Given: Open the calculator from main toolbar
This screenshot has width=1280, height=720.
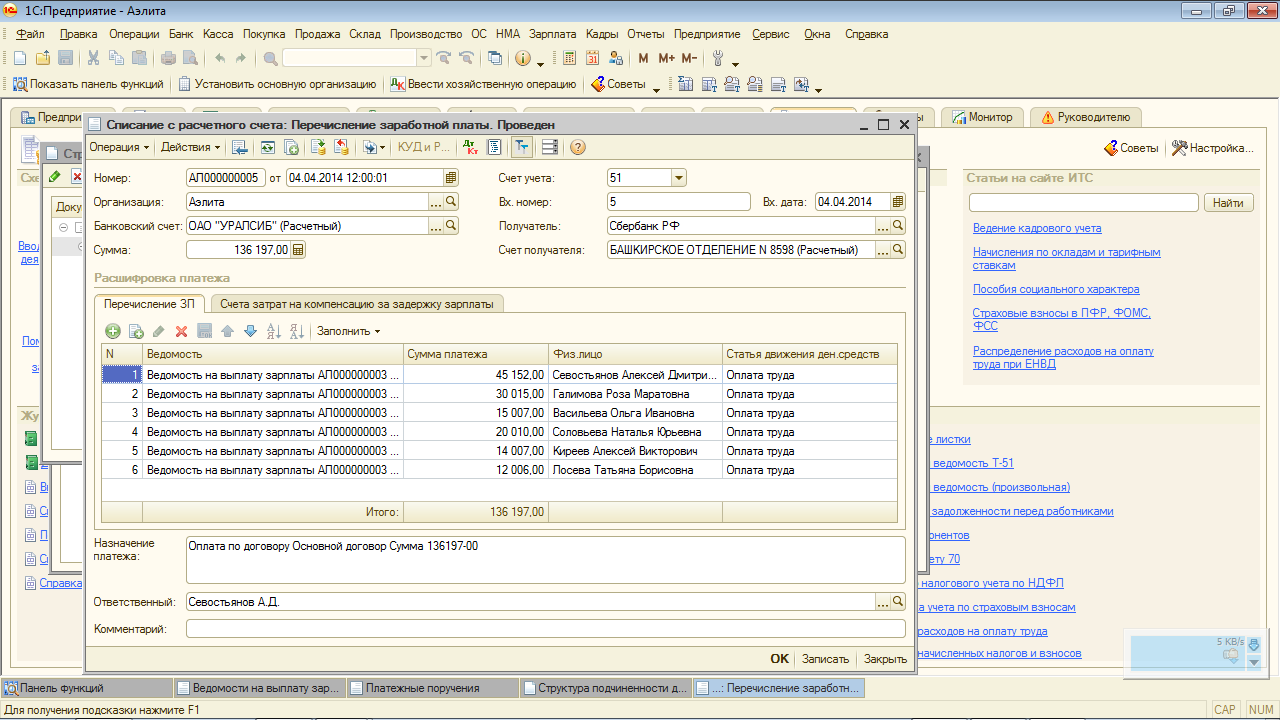Looking at the screenshot, I should click(569, 58).
